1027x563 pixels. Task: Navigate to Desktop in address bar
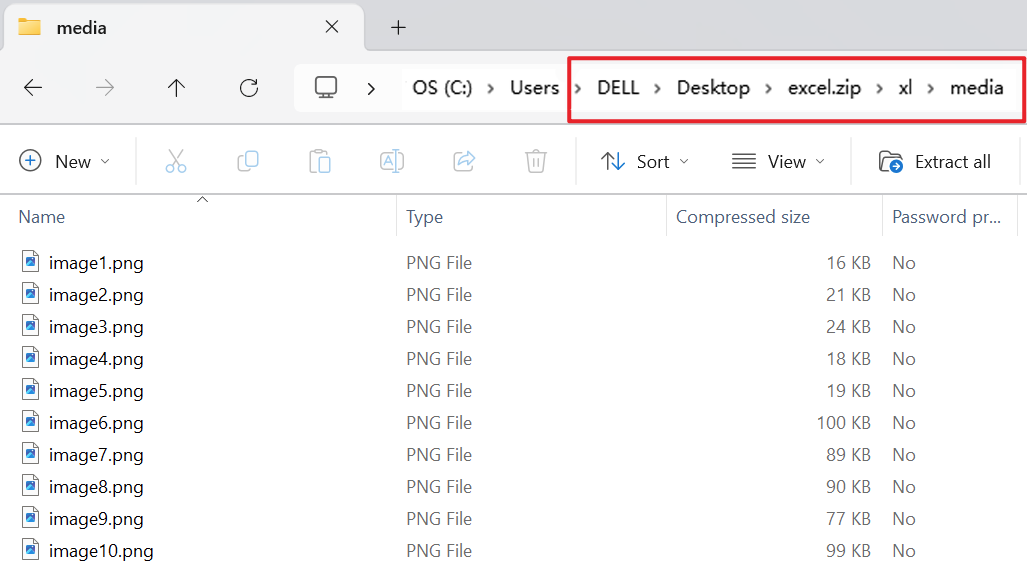tap(713, 87)
